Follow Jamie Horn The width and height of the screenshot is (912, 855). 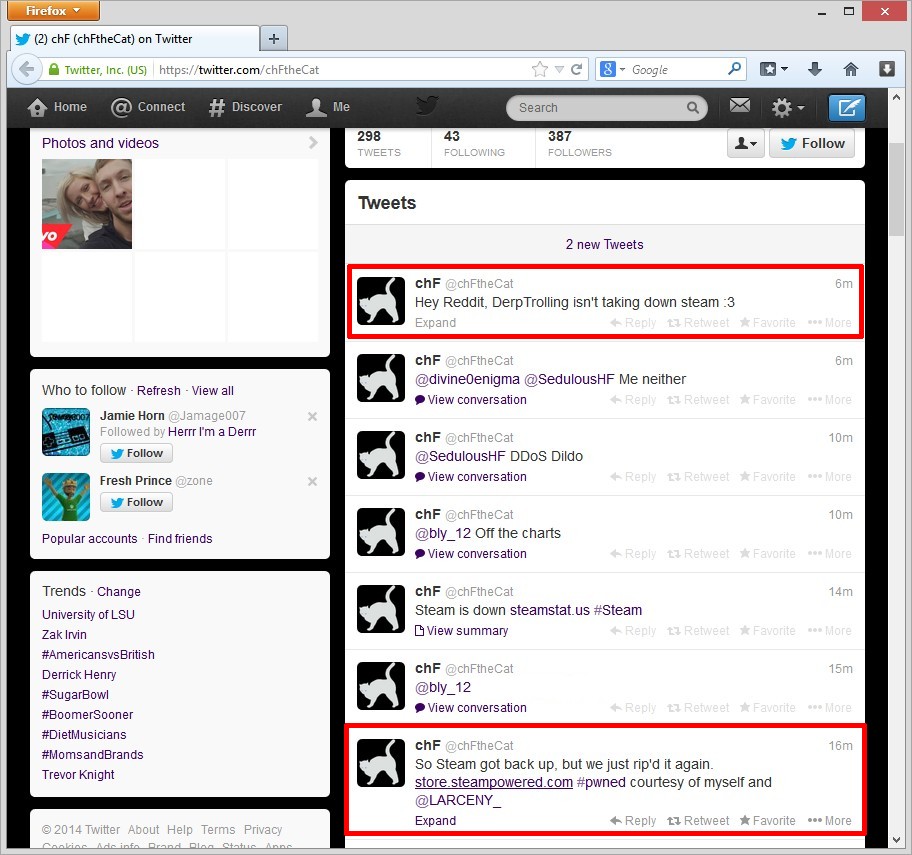(x=137, y=453)
